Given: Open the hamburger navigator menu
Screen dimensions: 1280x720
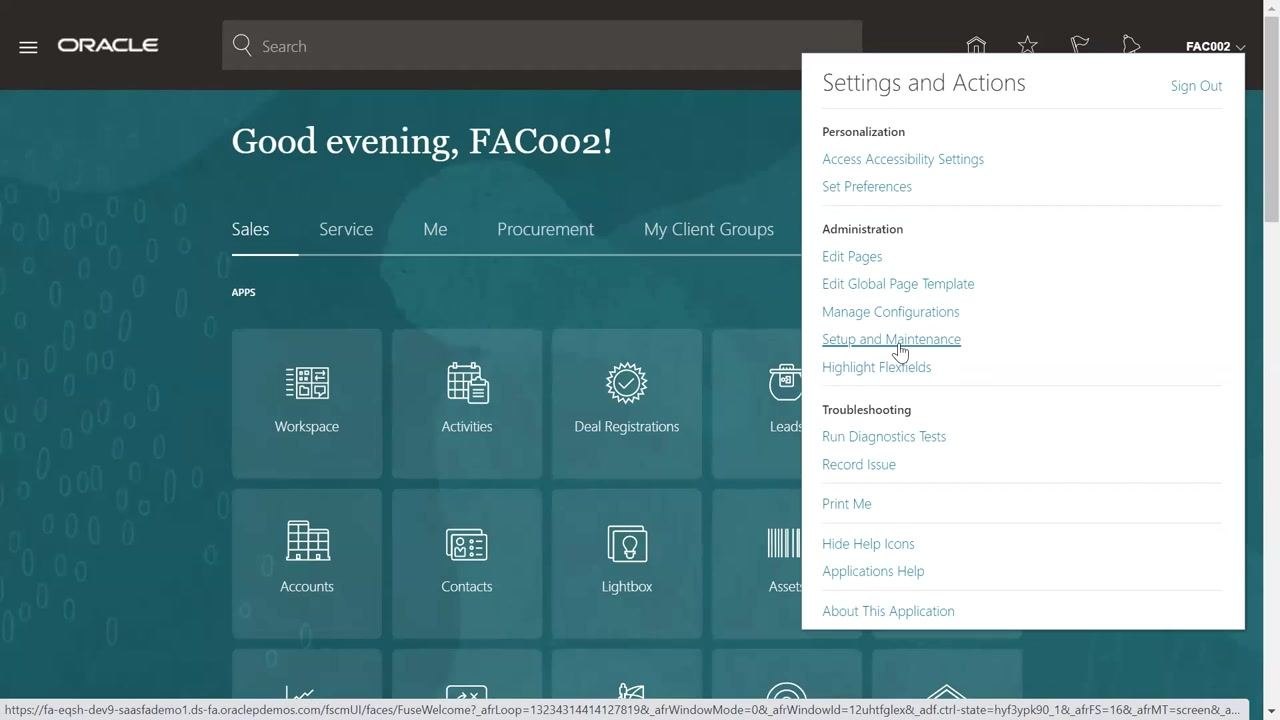Looking at the screenshot, I should click(28, 47).
